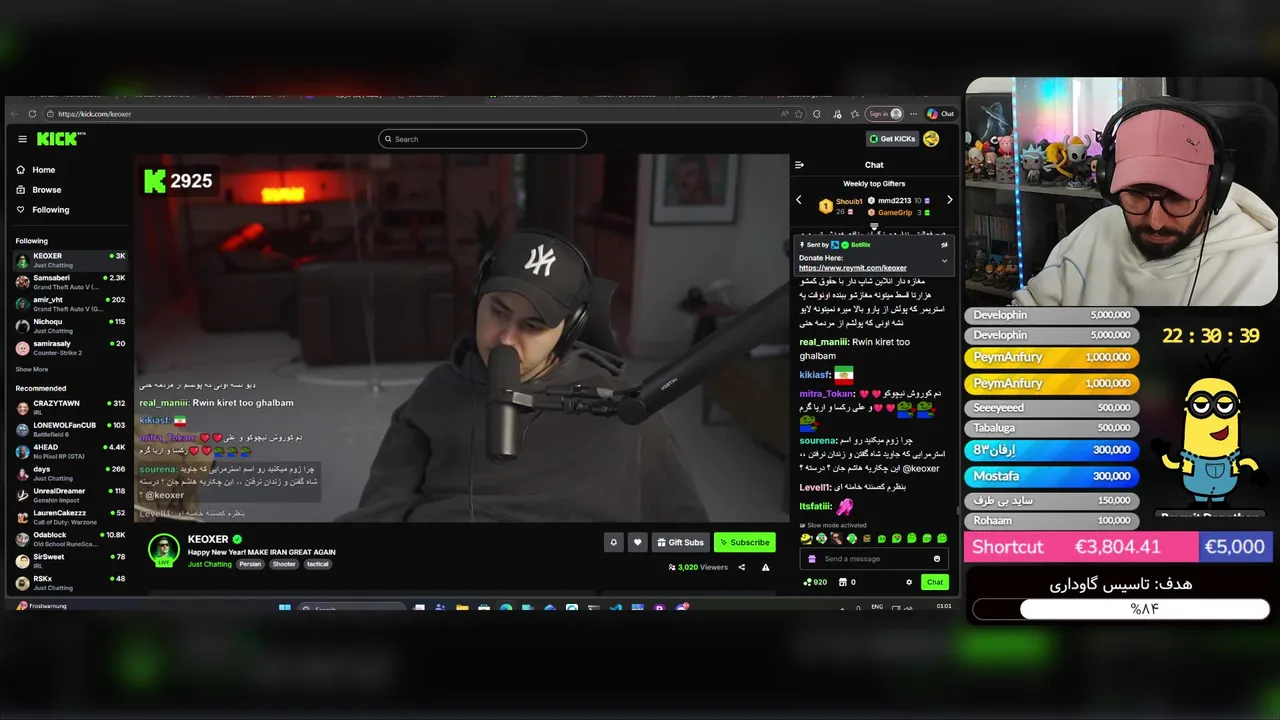The image size is (1280, 720).
Task: Open the hamburger menu beside the Kick logo
Action: [x=22, y=139]
